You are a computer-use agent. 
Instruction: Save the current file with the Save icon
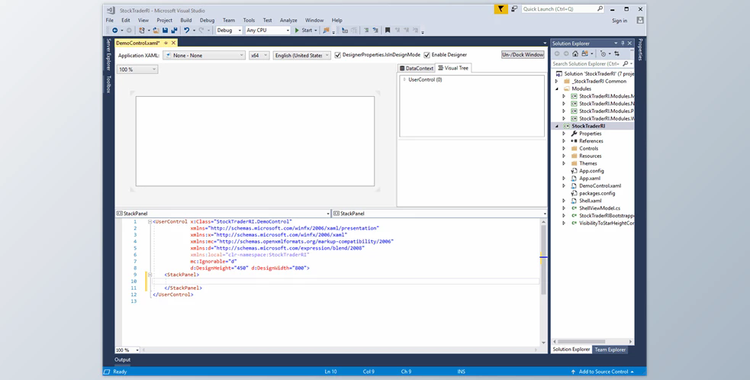[165, 30]
